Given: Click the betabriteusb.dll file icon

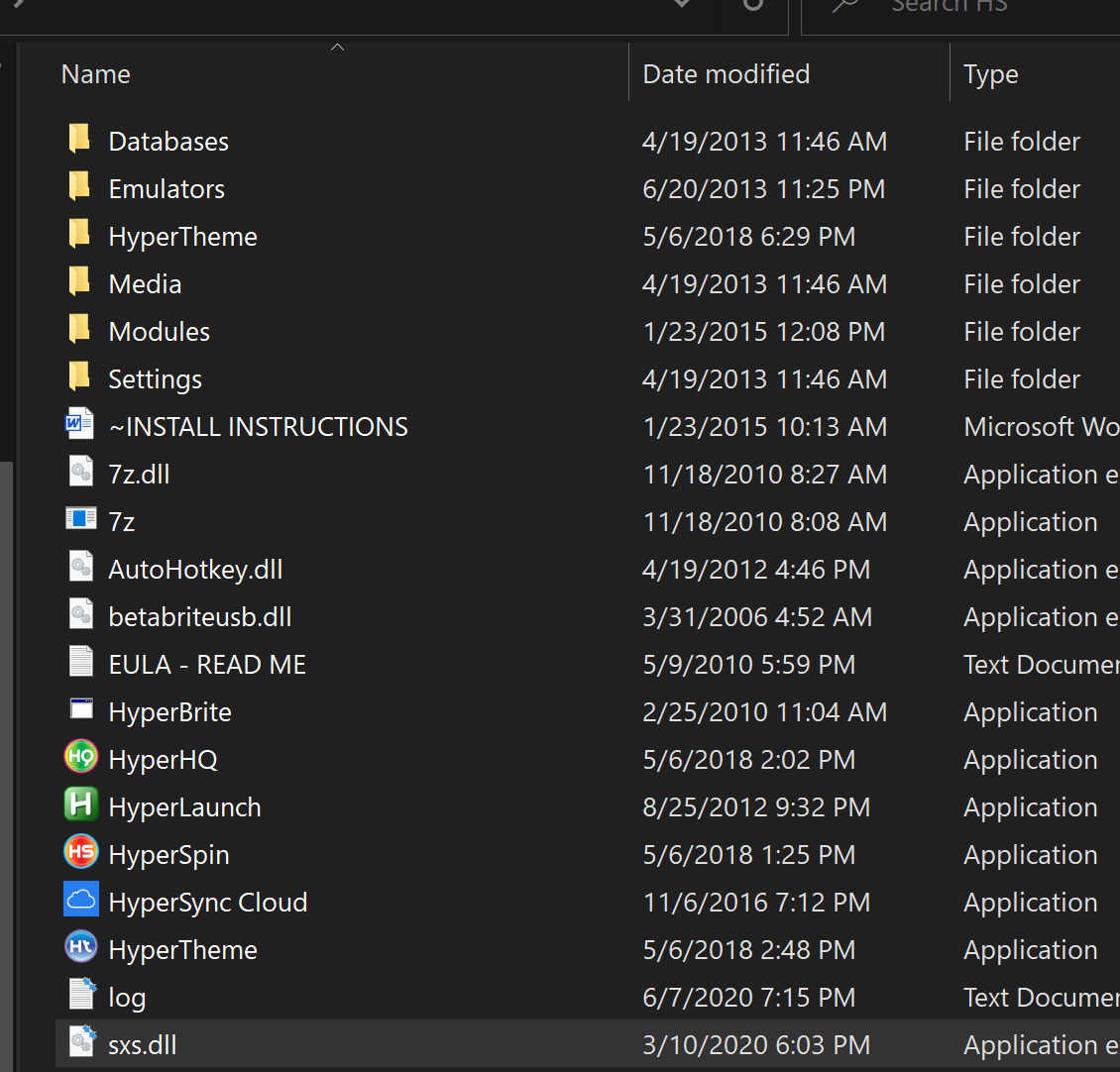Looking at the screenshot, I should [x=80, y=613].
